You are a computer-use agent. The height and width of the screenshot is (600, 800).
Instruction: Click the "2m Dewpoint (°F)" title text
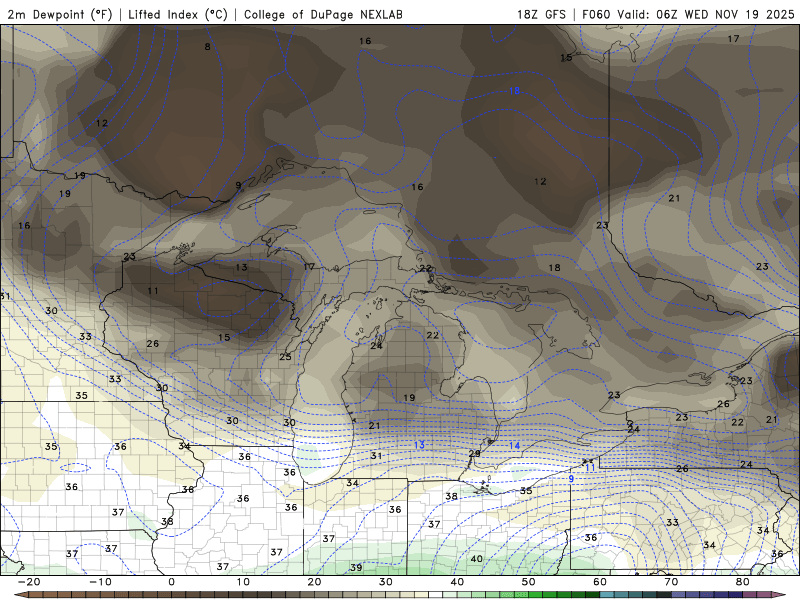tap(60, 14)
